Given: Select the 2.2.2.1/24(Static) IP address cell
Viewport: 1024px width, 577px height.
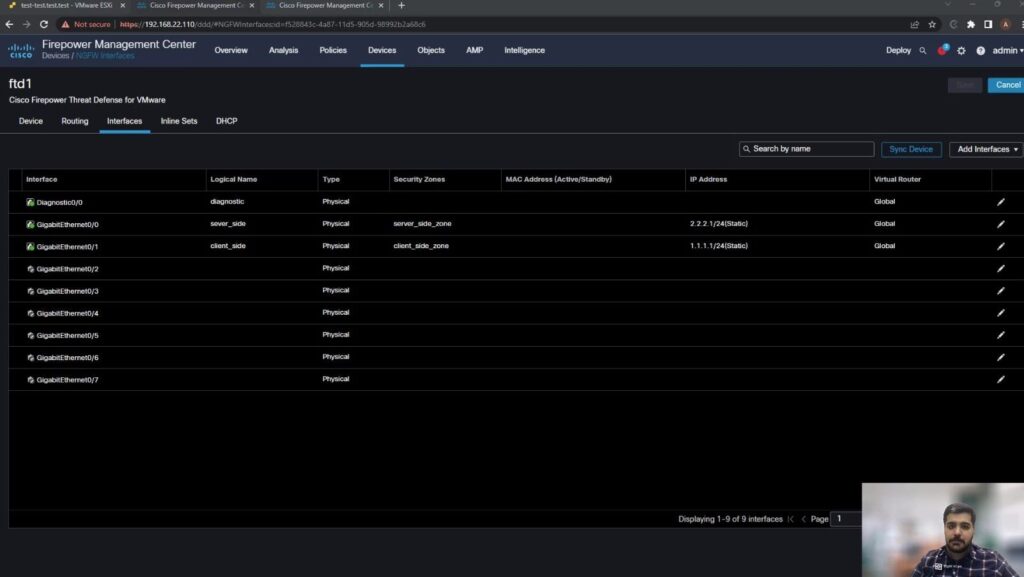Looking at the screenshot, I should coord(719,224).
